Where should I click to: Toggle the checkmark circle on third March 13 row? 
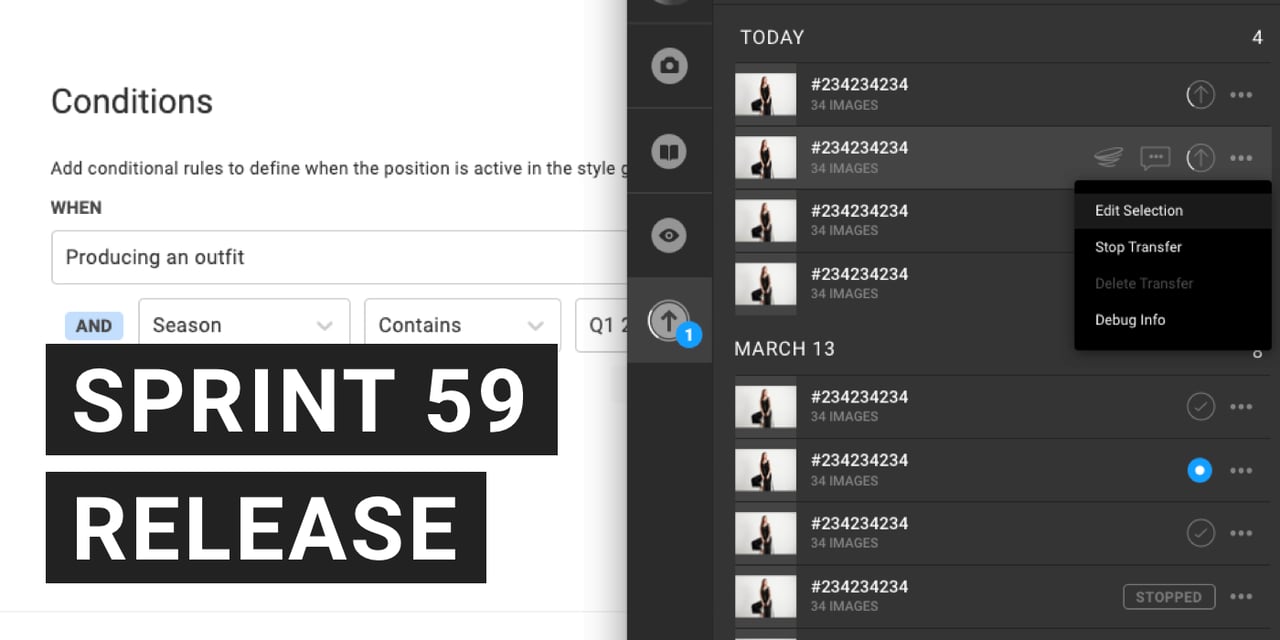(x=1200, y=533)
